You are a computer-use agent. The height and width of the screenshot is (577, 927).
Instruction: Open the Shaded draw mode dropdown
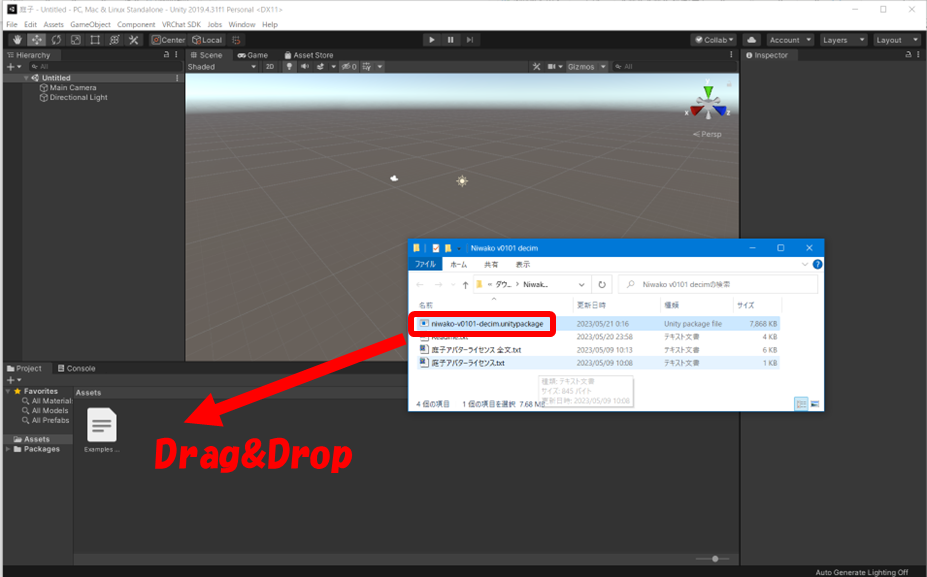[x=221, y=67]
